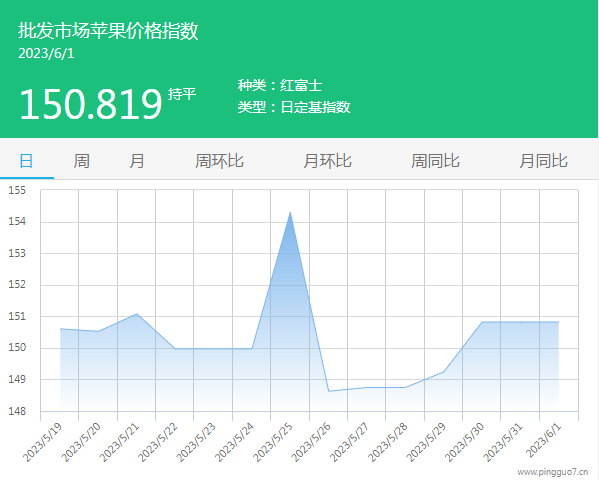Click the 种类：红富士 label

[x=280, y=85]
